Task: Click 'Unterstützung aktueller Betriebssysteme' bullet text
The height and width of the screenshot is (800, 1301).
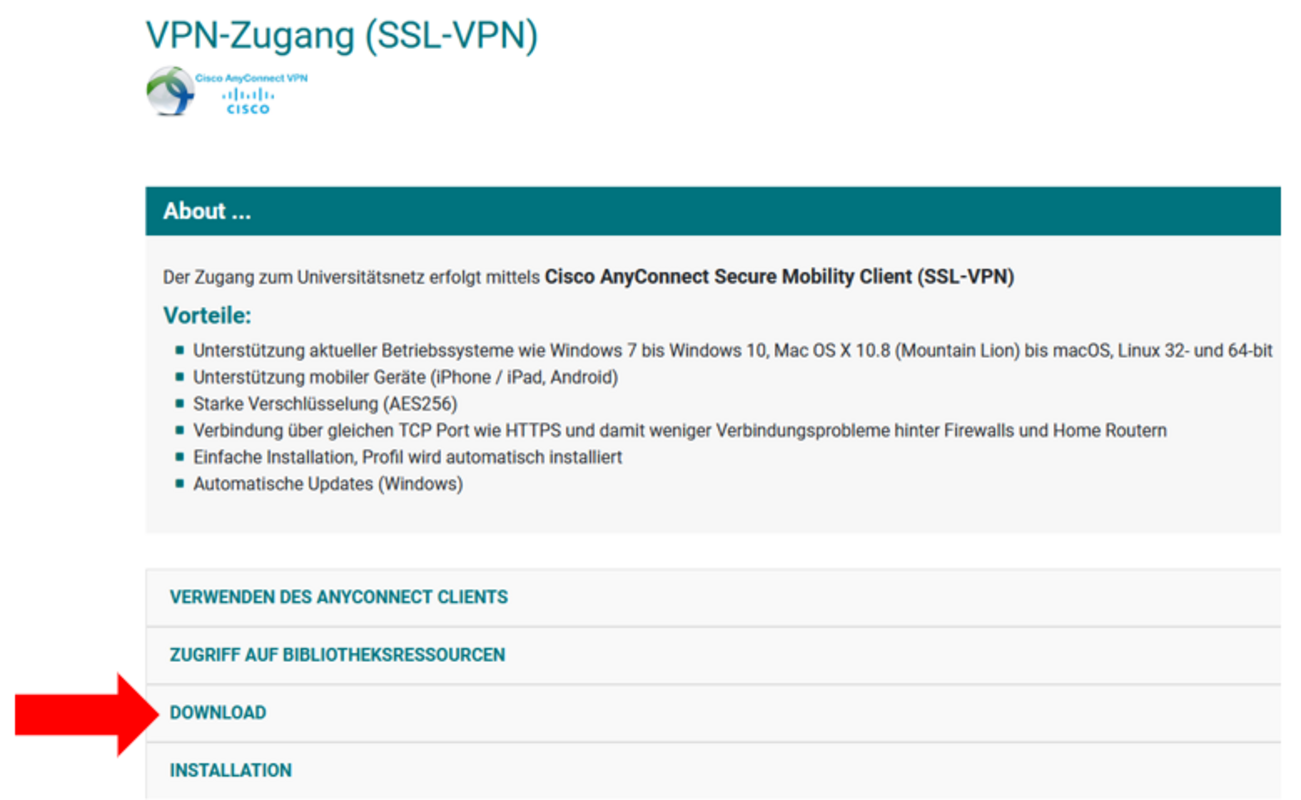Action: click(369, 351)
